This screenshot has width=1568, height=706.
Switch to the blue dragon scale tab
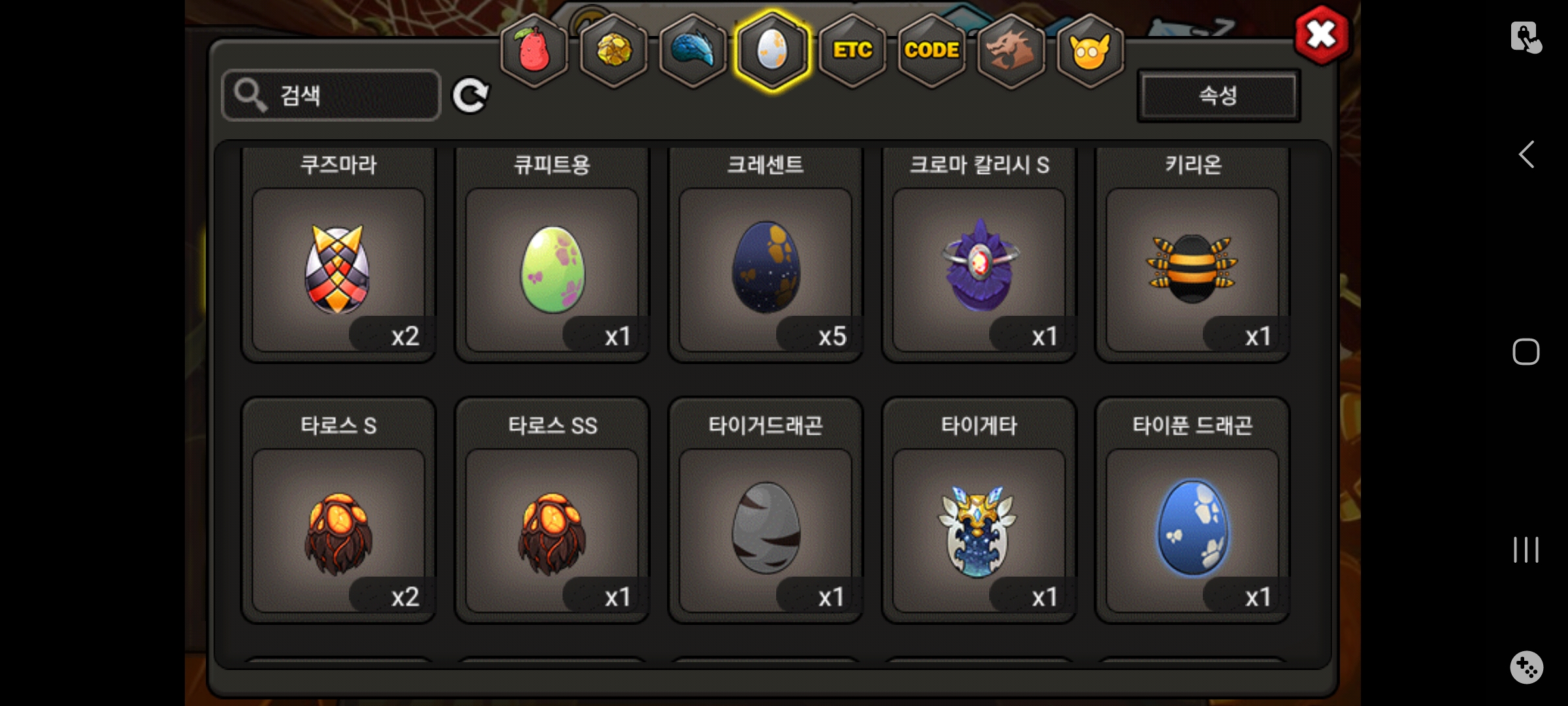[x=693, y=51]
